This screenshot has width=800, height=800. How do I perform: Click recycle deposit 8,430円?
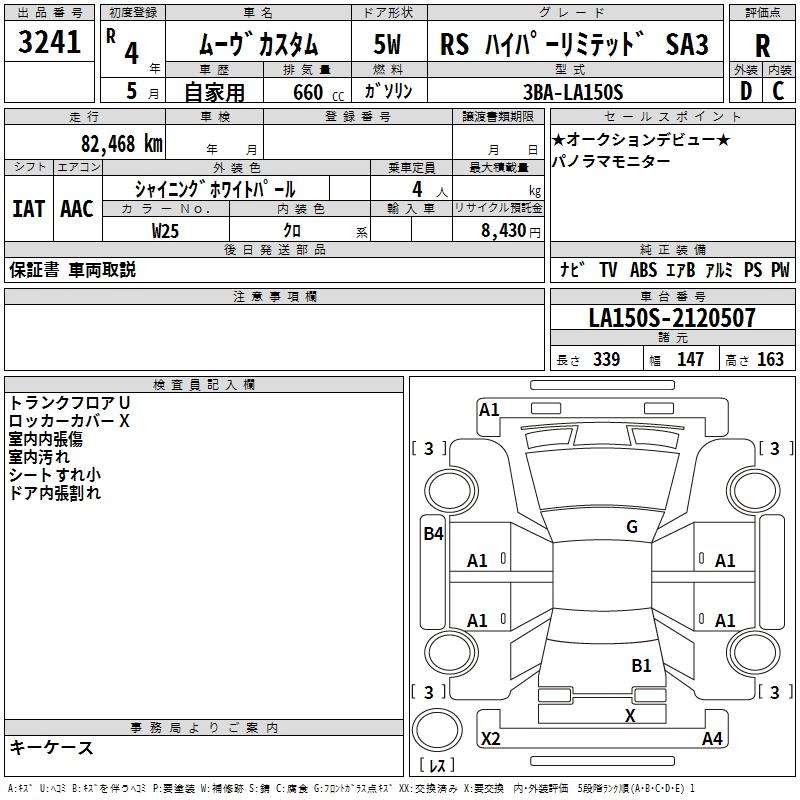(x=511, y=231)
